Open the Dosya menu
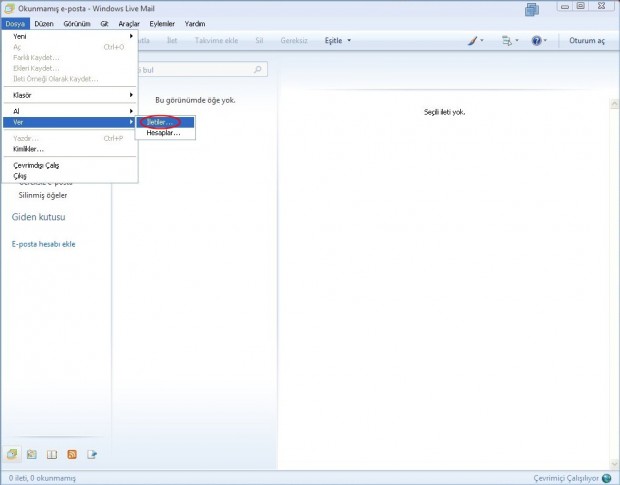Screen dimensions: 620x485 (15, 24)
